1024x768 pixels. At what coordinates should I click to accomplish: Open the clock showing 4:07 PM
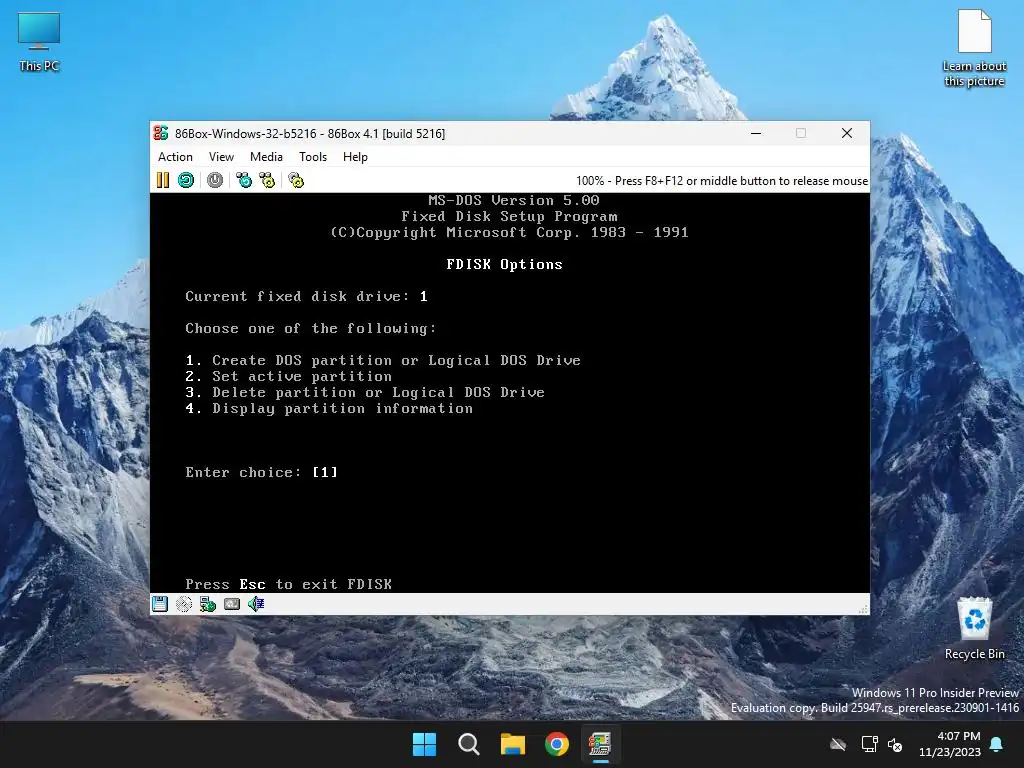point(950,744)
